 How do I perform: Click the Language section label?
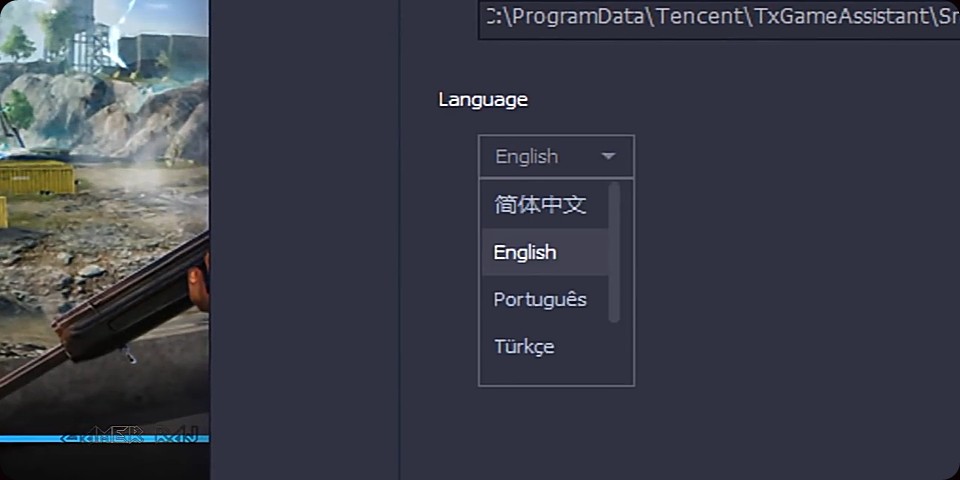[482, 99]
